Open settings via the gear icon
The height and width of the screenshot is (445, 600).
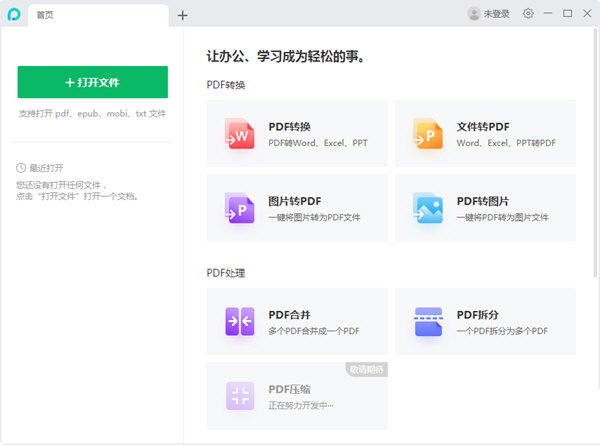[528, 13]
